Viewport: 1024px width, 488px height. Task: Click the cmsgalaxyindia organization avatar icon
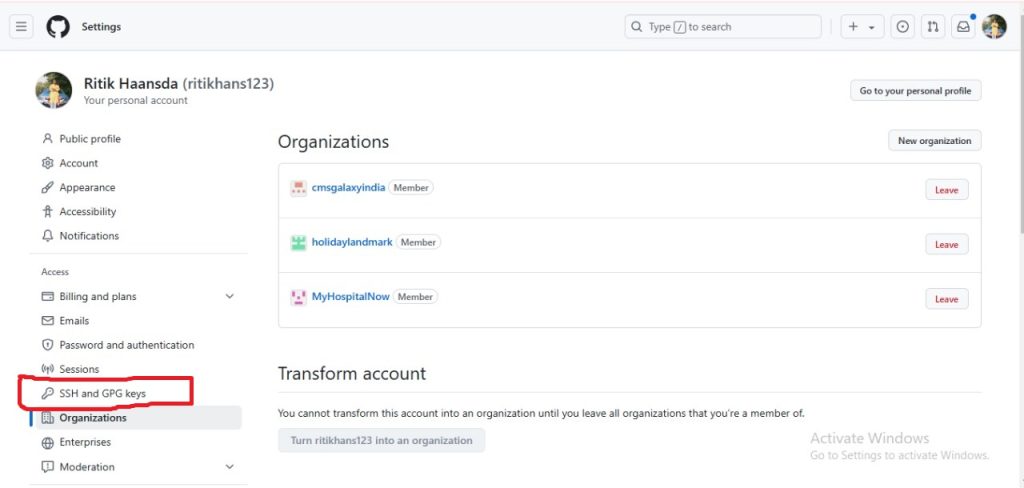click(298, 188)
